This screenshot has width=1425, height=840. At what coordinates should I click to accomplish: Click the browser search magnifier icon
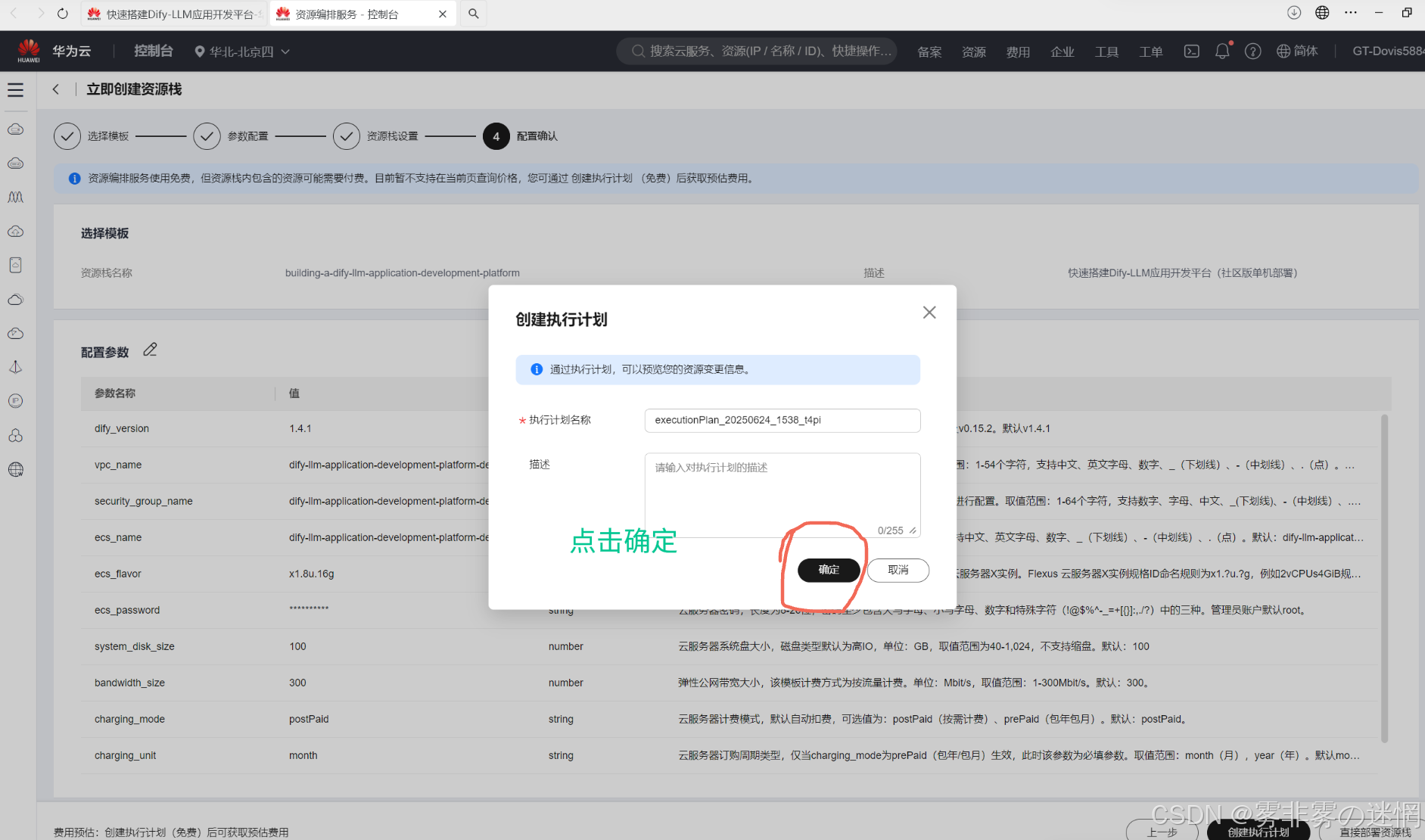pos(473,14)
